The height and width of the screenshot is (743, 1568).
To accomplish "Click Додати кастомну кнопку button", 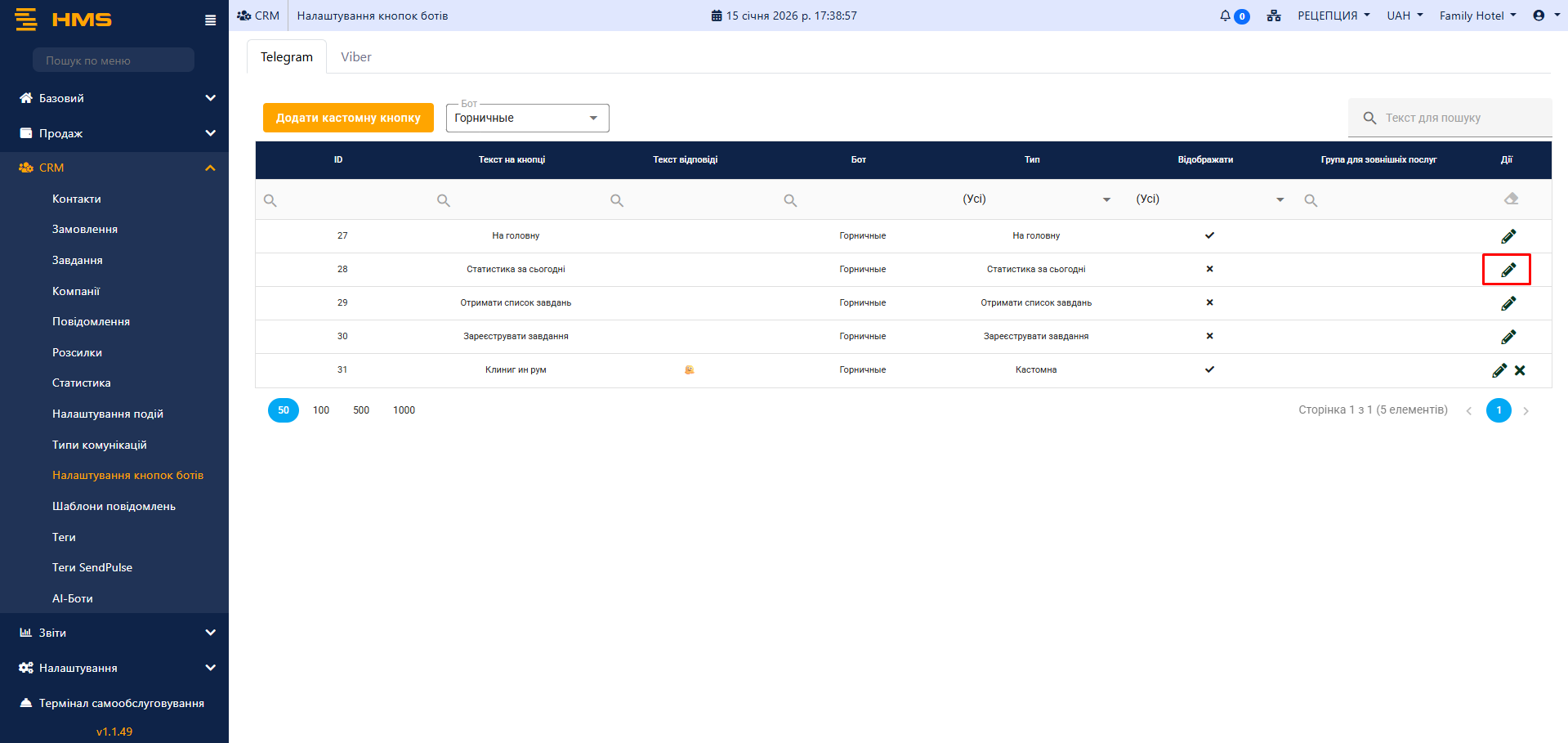I will [x=348, y=118].
